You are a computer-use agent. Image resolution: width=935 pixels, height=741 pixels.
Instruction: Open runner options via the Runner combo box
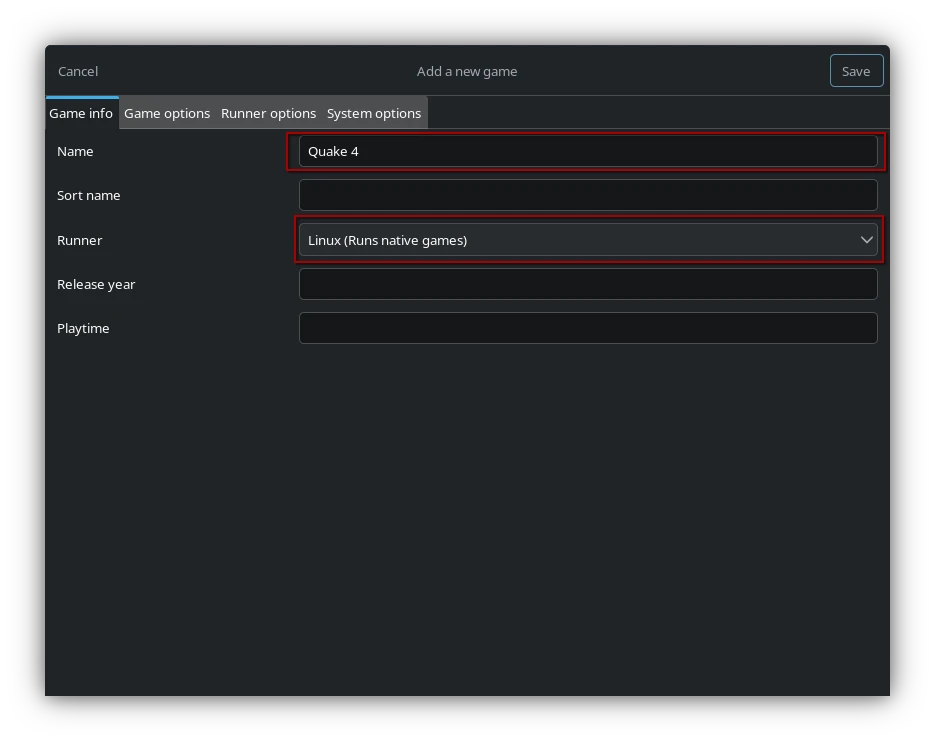click(x=588, y=240)
